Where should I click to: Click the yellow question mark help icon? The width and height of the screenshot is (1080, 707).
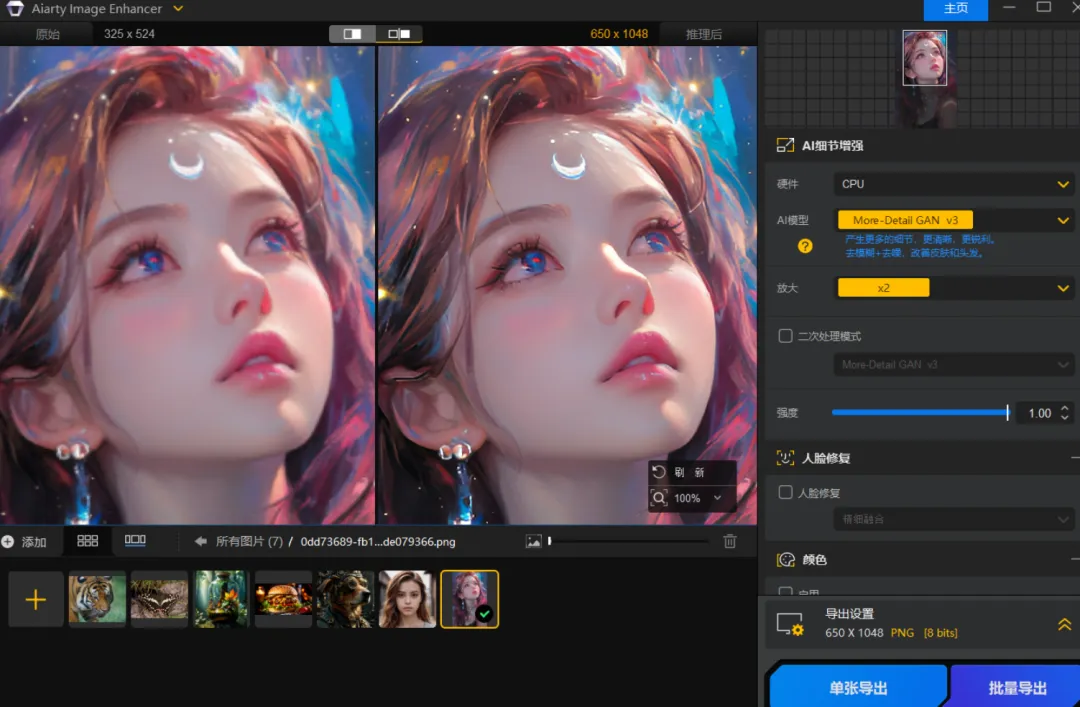tap(804, 246)
